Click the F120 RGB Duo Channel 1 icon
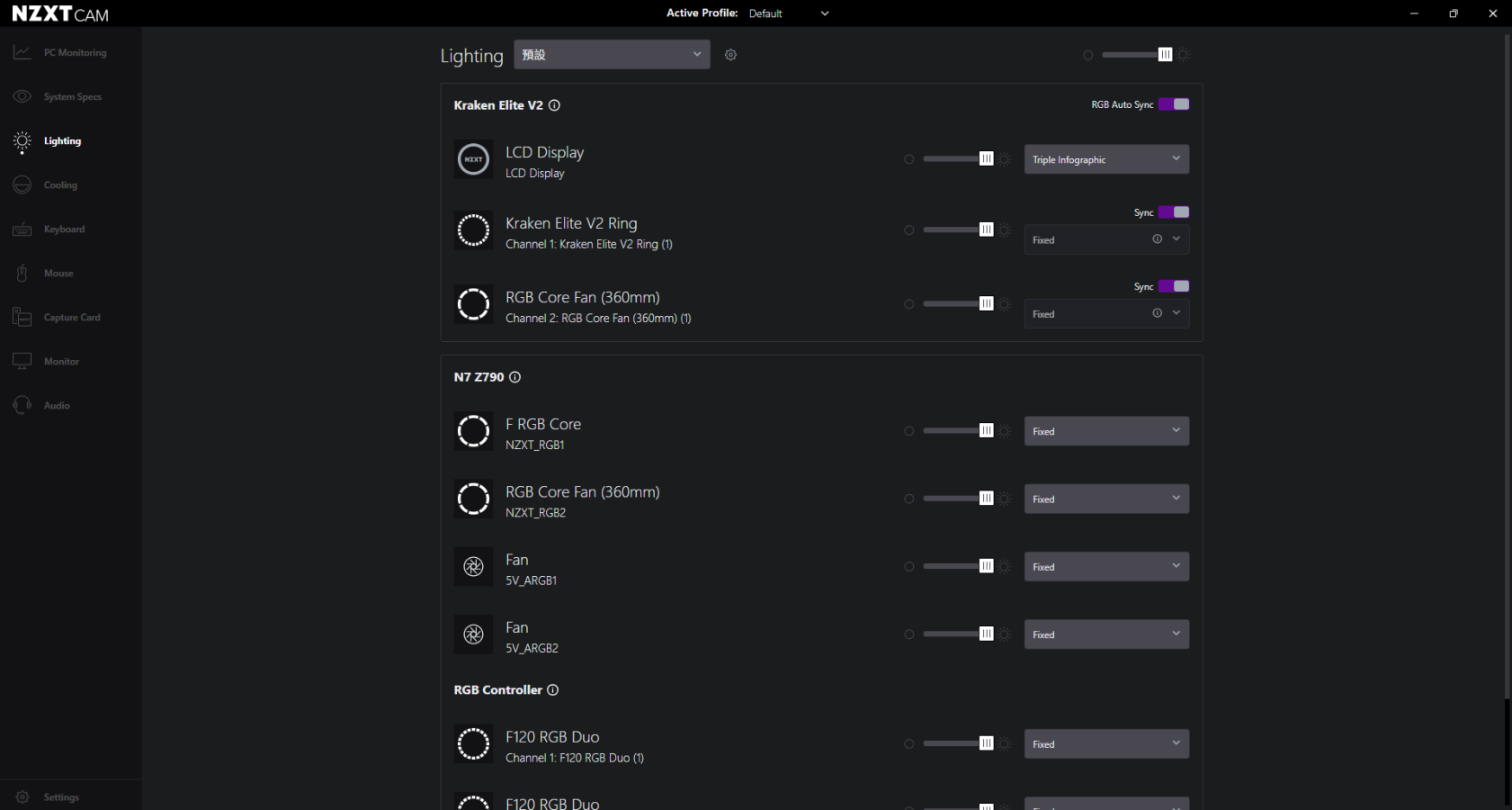1512x810 pixels. point(473,744)
